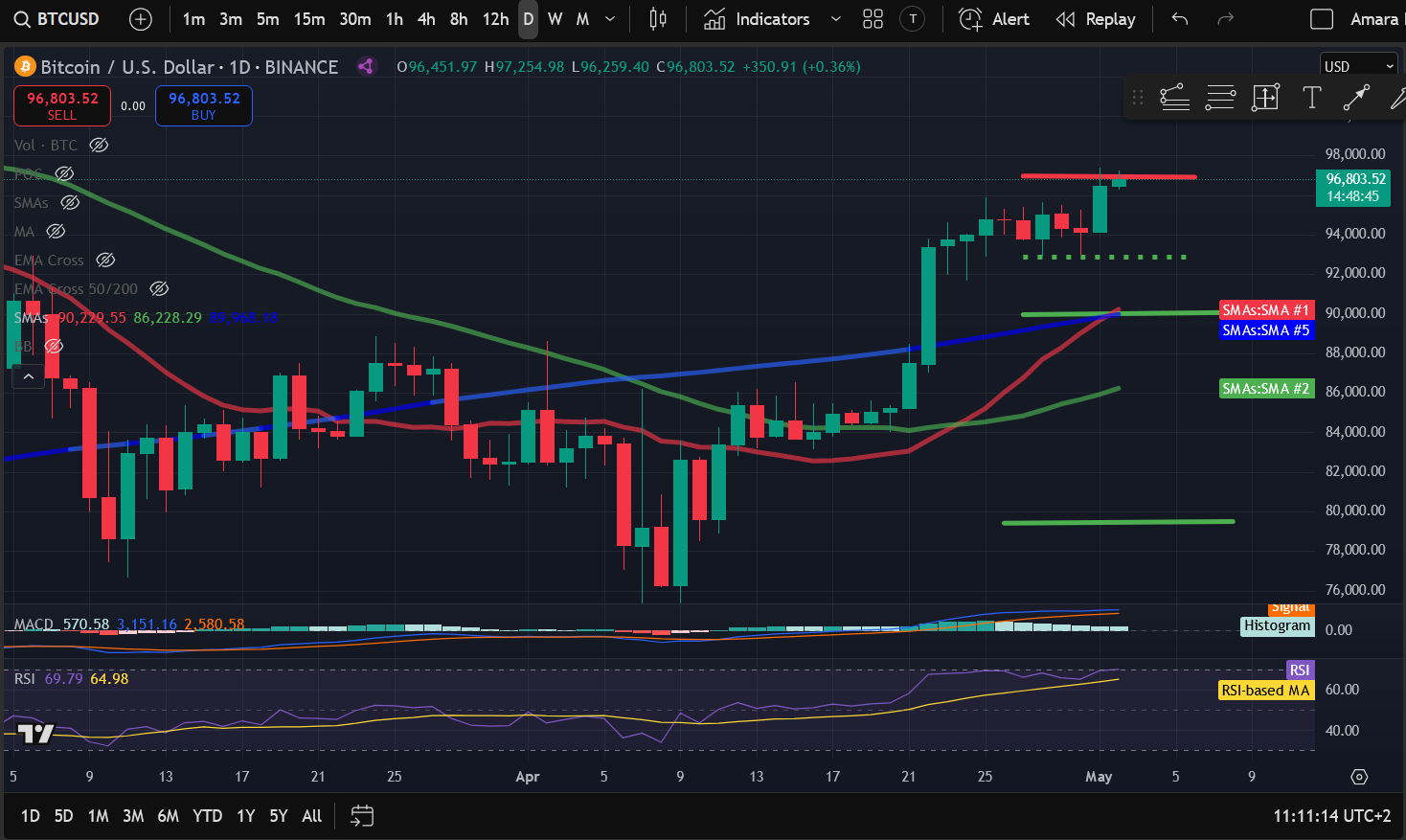Image resolution: width=1406 pixels, height=840 pixels.
Task: Click the undo arrow icon
Action: 1180,19
